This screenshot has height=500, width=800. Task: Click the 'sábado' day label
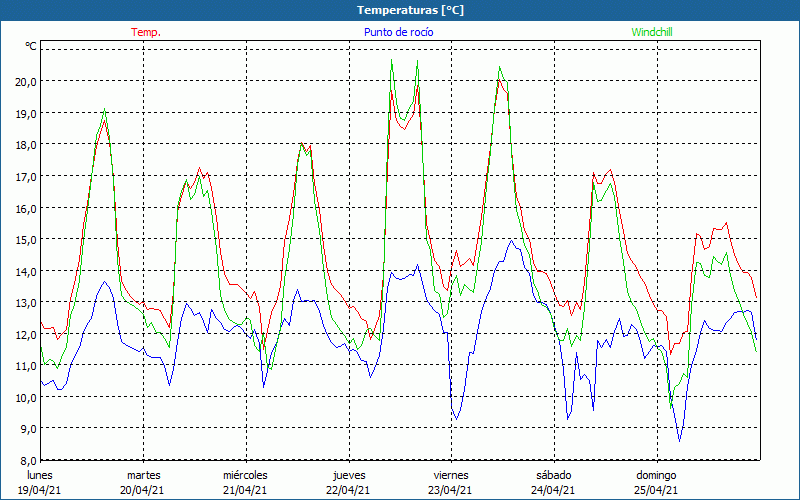554,475
